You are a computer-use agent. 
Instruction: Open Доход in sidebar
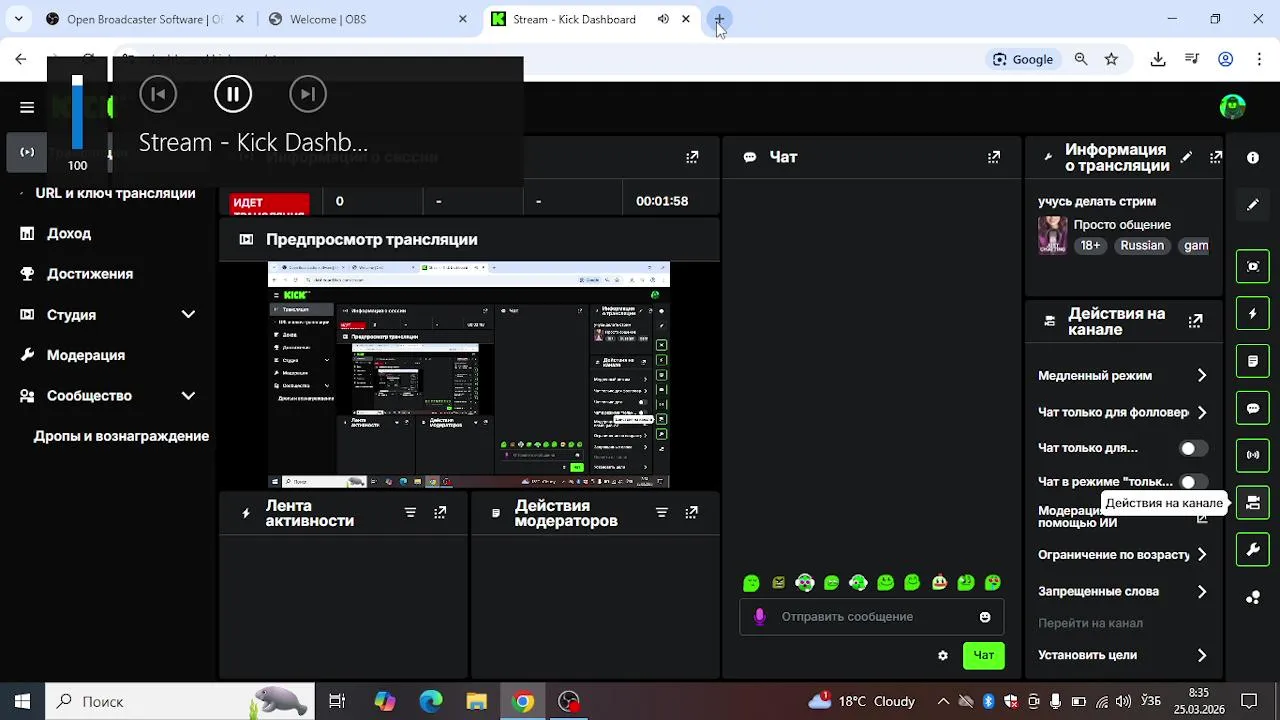(69, 233)
